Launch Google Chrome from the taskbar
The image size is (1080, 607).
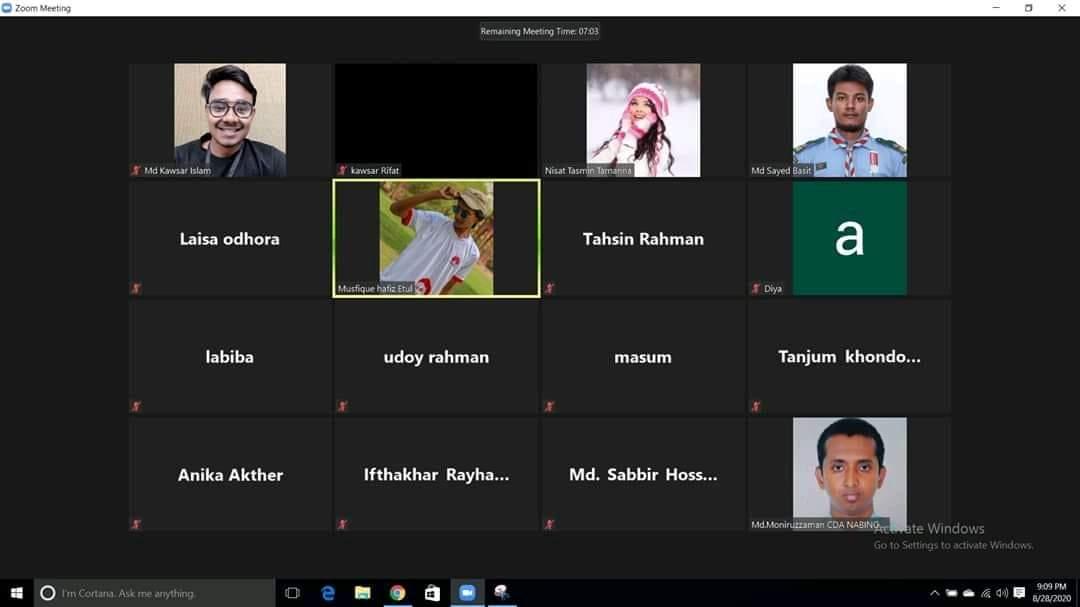click(x=397, y=592)
